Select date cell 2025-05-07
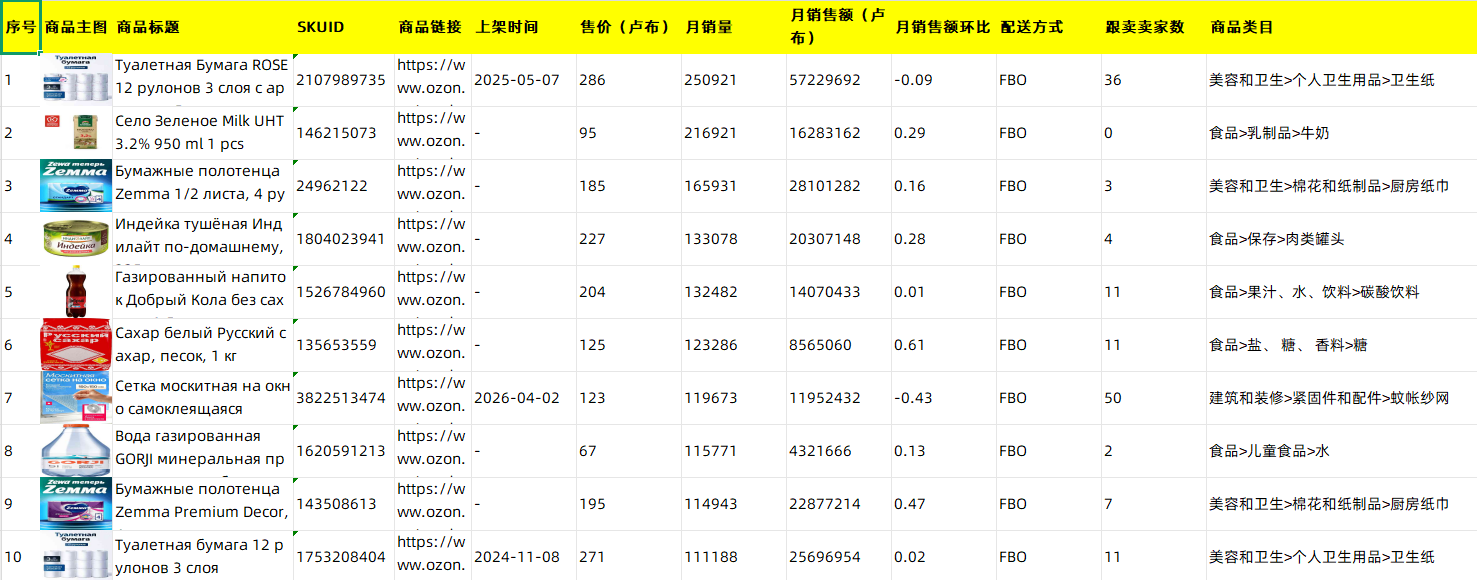Screen dimensions: 1477x580 (524, 80)
